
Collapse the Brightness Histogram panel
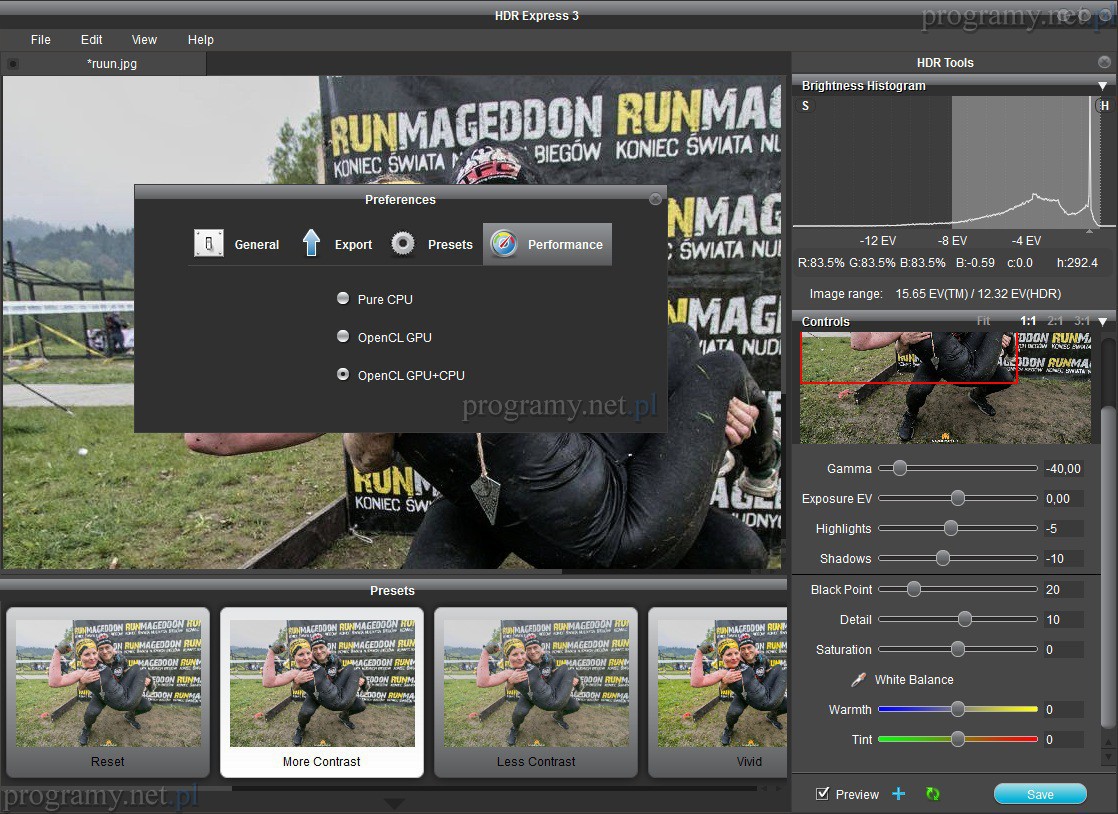[x=1102, y=86]
